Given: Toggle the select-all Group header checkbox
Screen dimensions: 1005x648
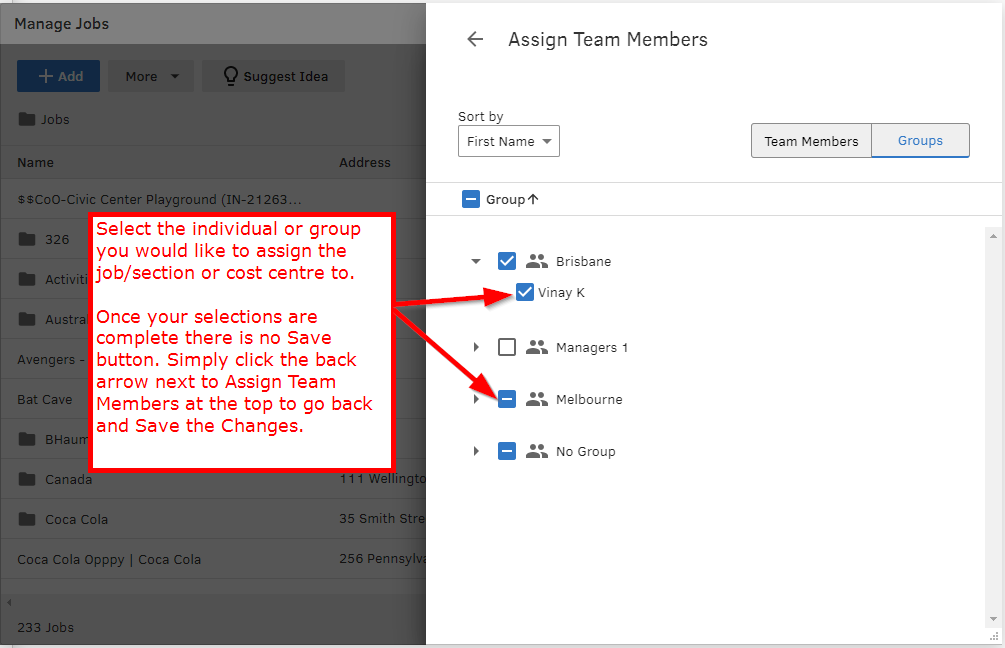Looking at the screenshot, I should click(470, 199).
